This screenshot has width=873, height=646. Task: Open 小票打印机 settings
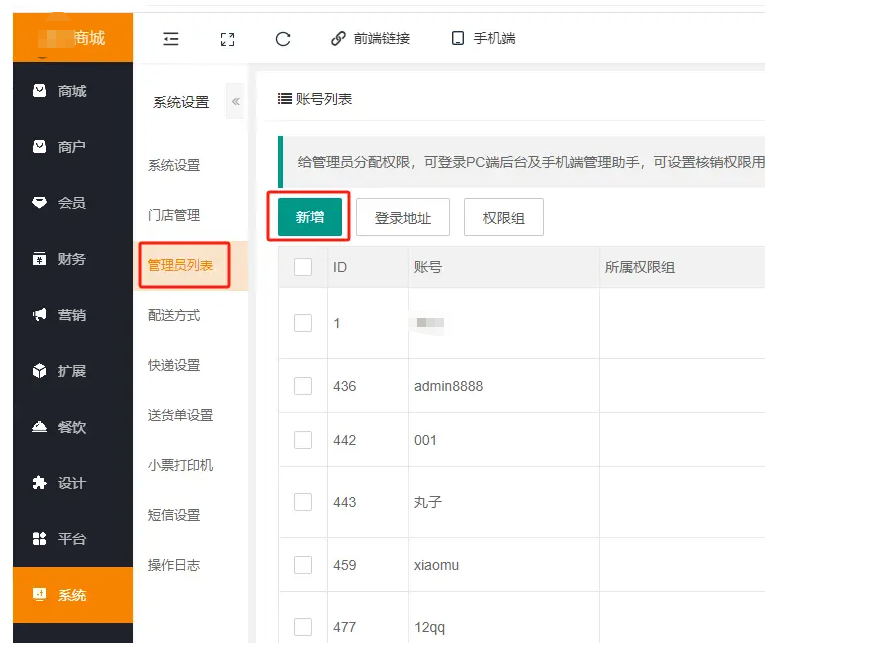tap(180, 465)
